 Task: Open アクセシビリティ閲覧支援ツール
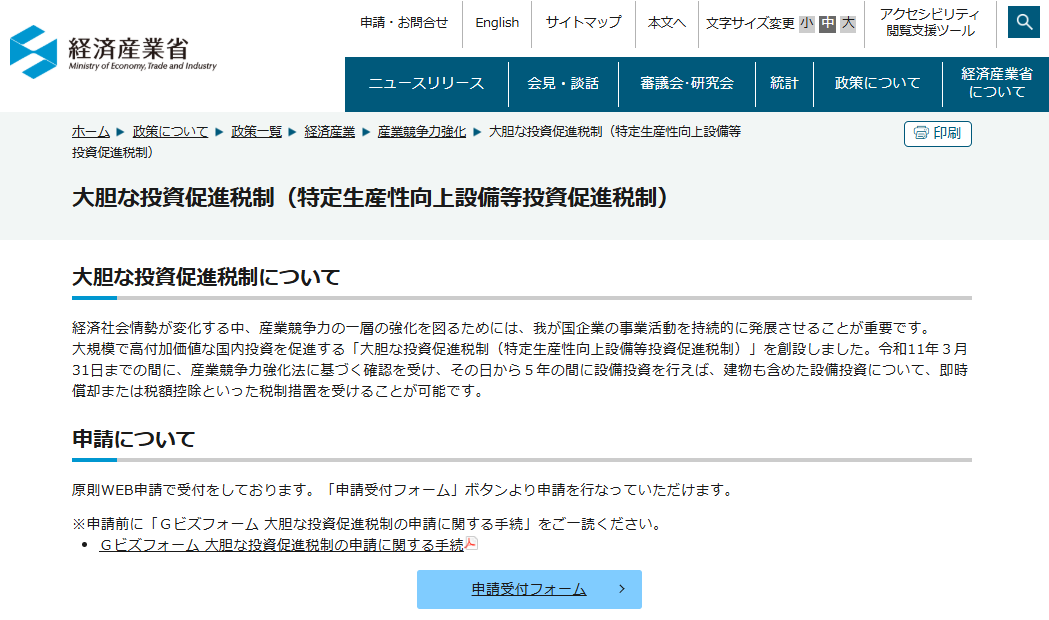pos(930,23)
